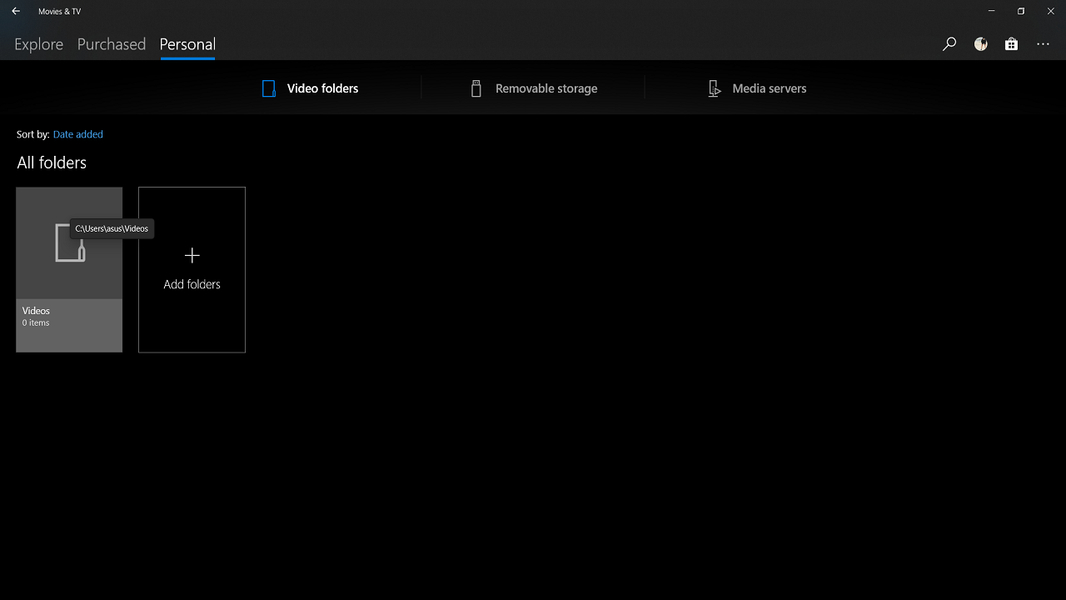This screenshot has height=600, width=1066.
Task: Select the Personal tab
Action: [188, 44]
